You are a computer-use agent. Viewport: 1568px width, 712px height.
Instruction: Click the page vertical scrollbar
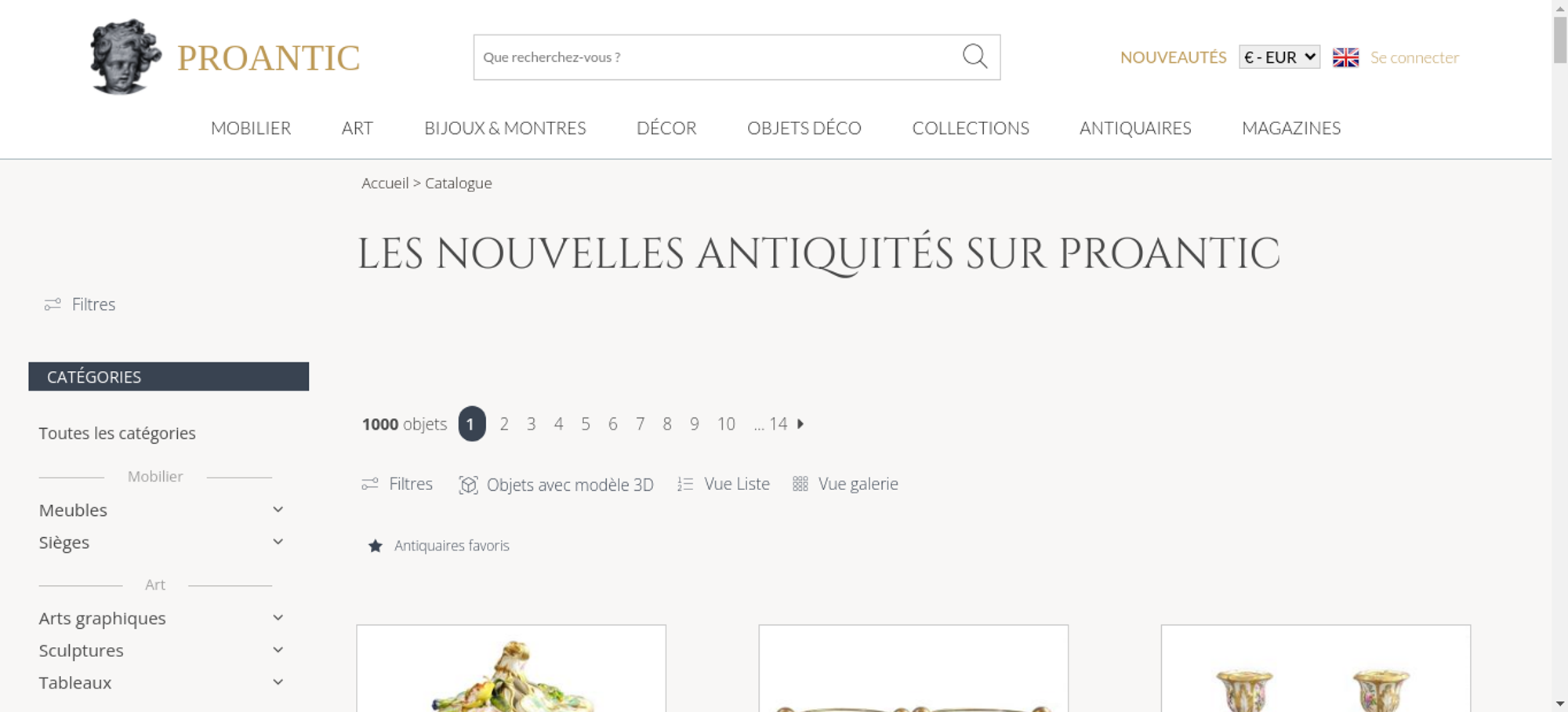(1560, 356)
